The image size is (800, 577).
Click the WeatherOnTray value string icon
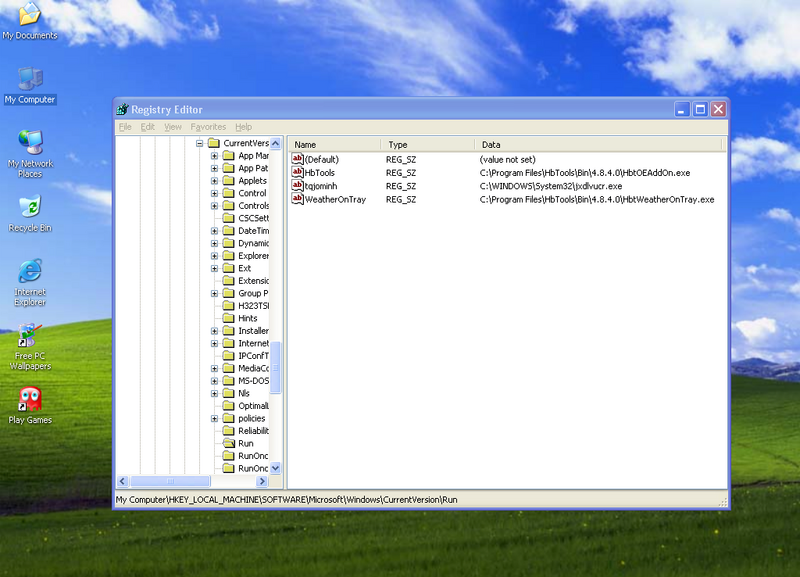(297, 199)
